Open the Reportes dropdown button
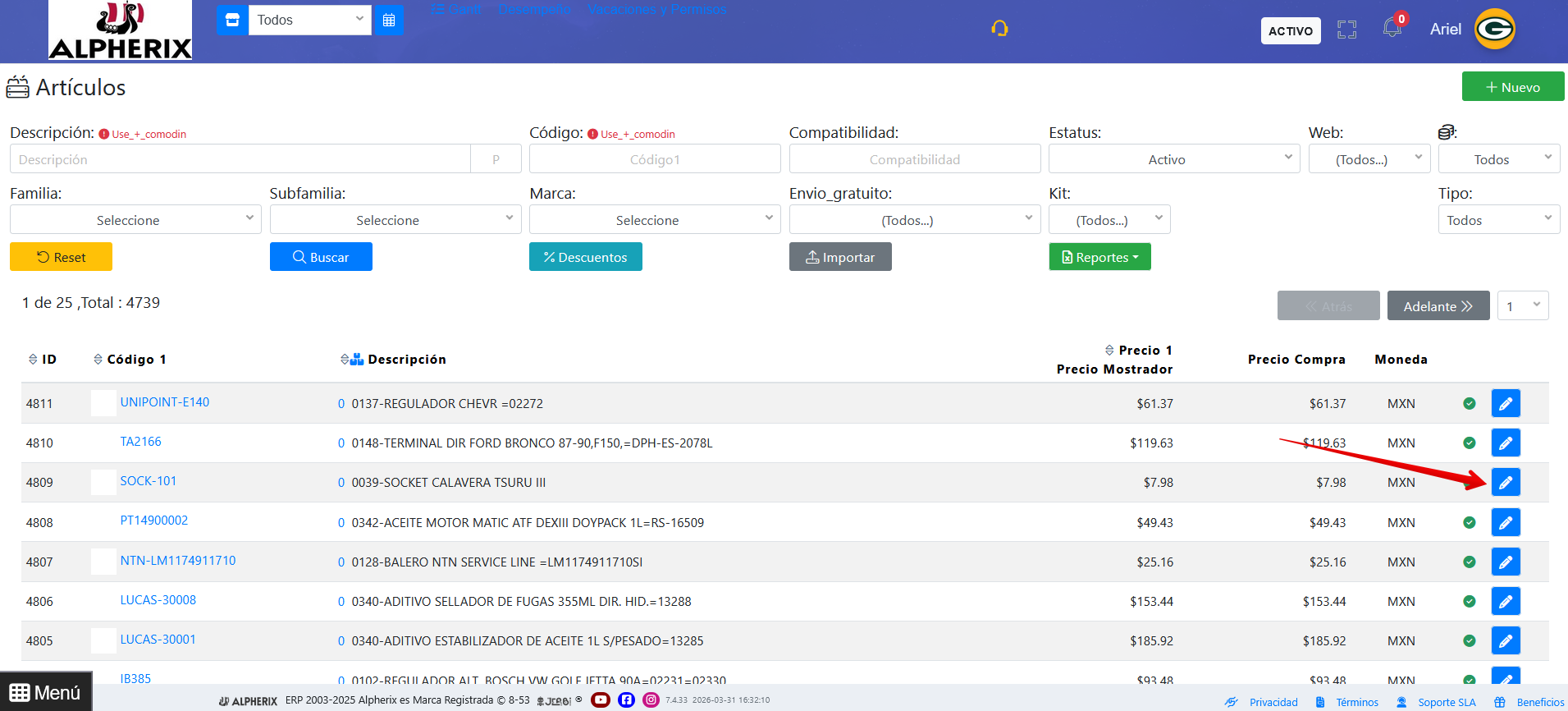The height and width of the screenshot is (711, 1568). (1099, 257)
